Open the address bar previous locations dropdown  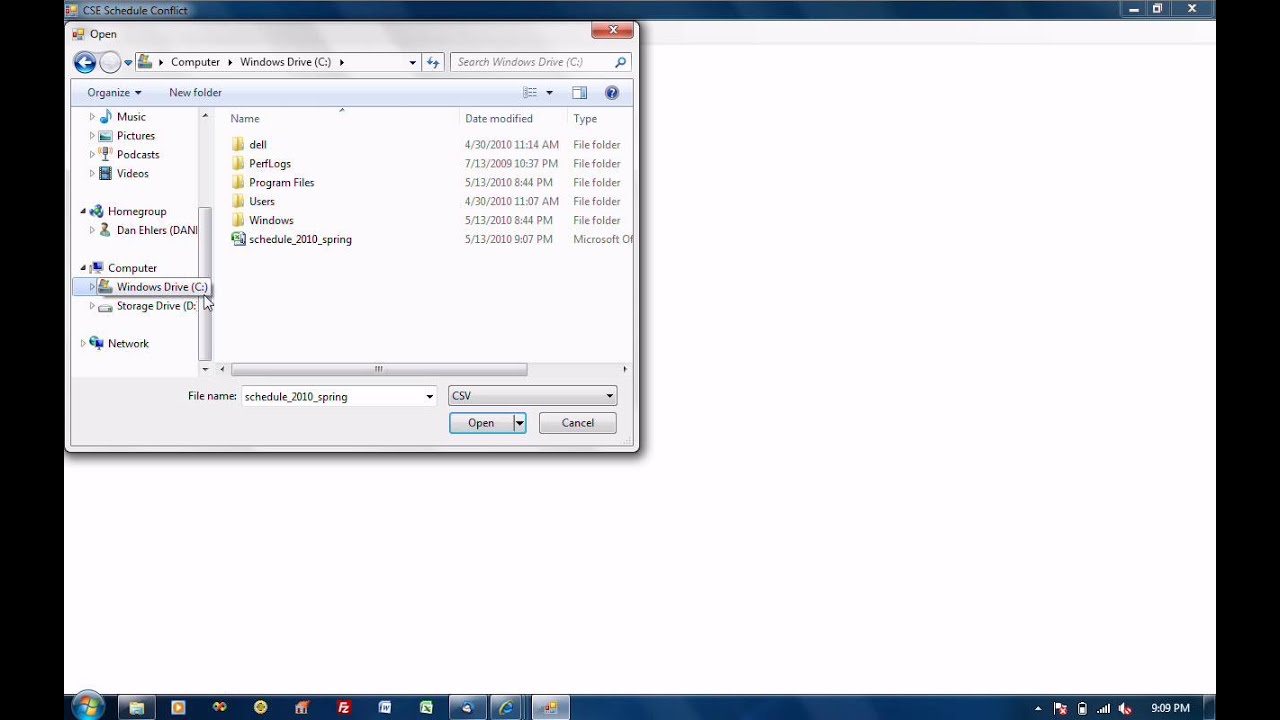click(412, 62)
